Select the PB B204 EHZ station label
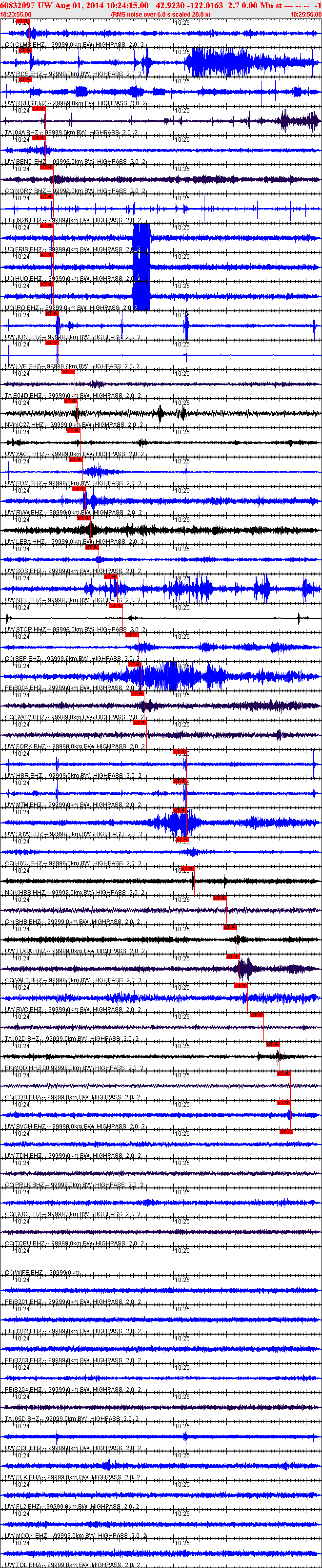322x1568 pixels. pos(73,1389)
